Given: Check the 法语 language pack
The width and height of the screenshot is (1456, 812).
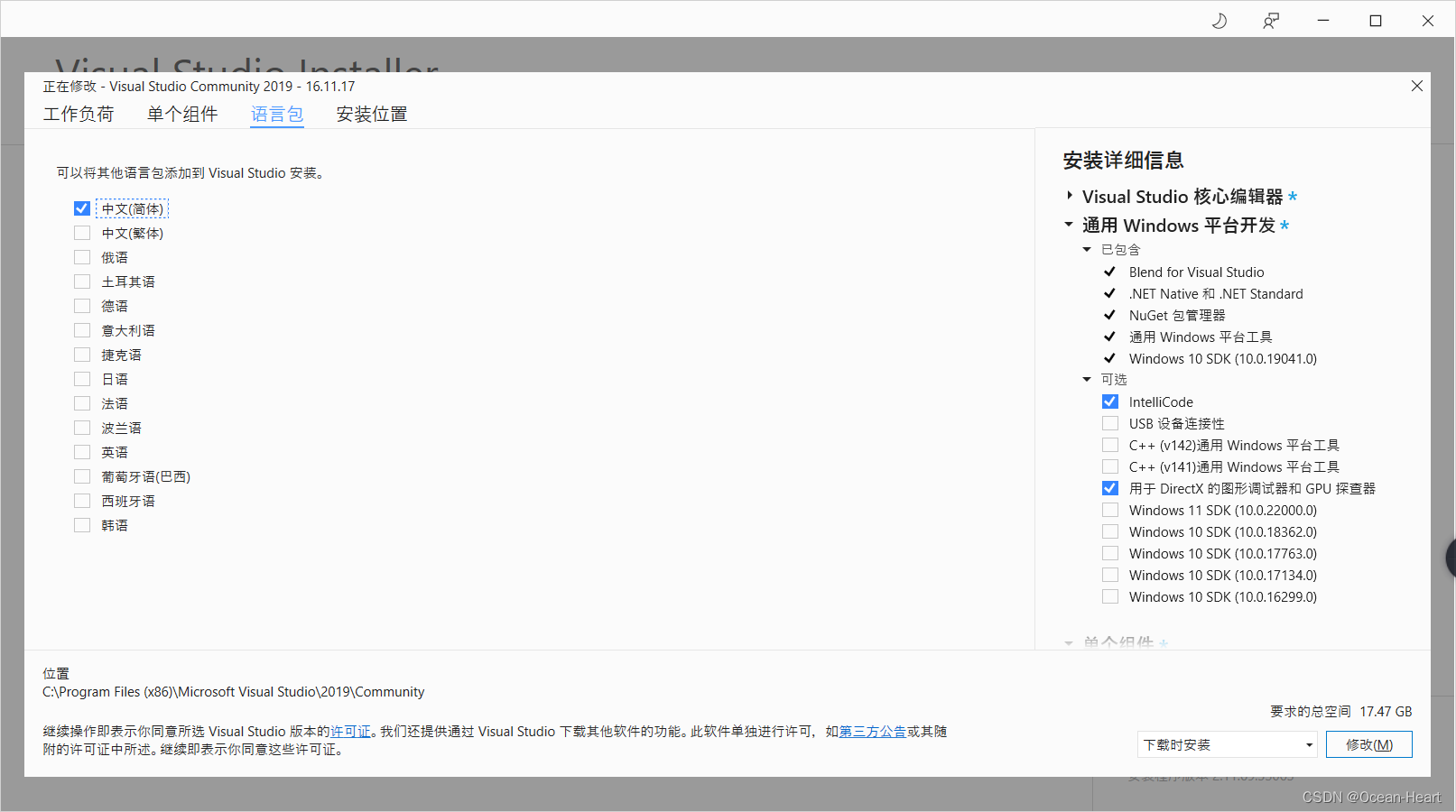Looking at the screenshot, I should tap(82, 403).
